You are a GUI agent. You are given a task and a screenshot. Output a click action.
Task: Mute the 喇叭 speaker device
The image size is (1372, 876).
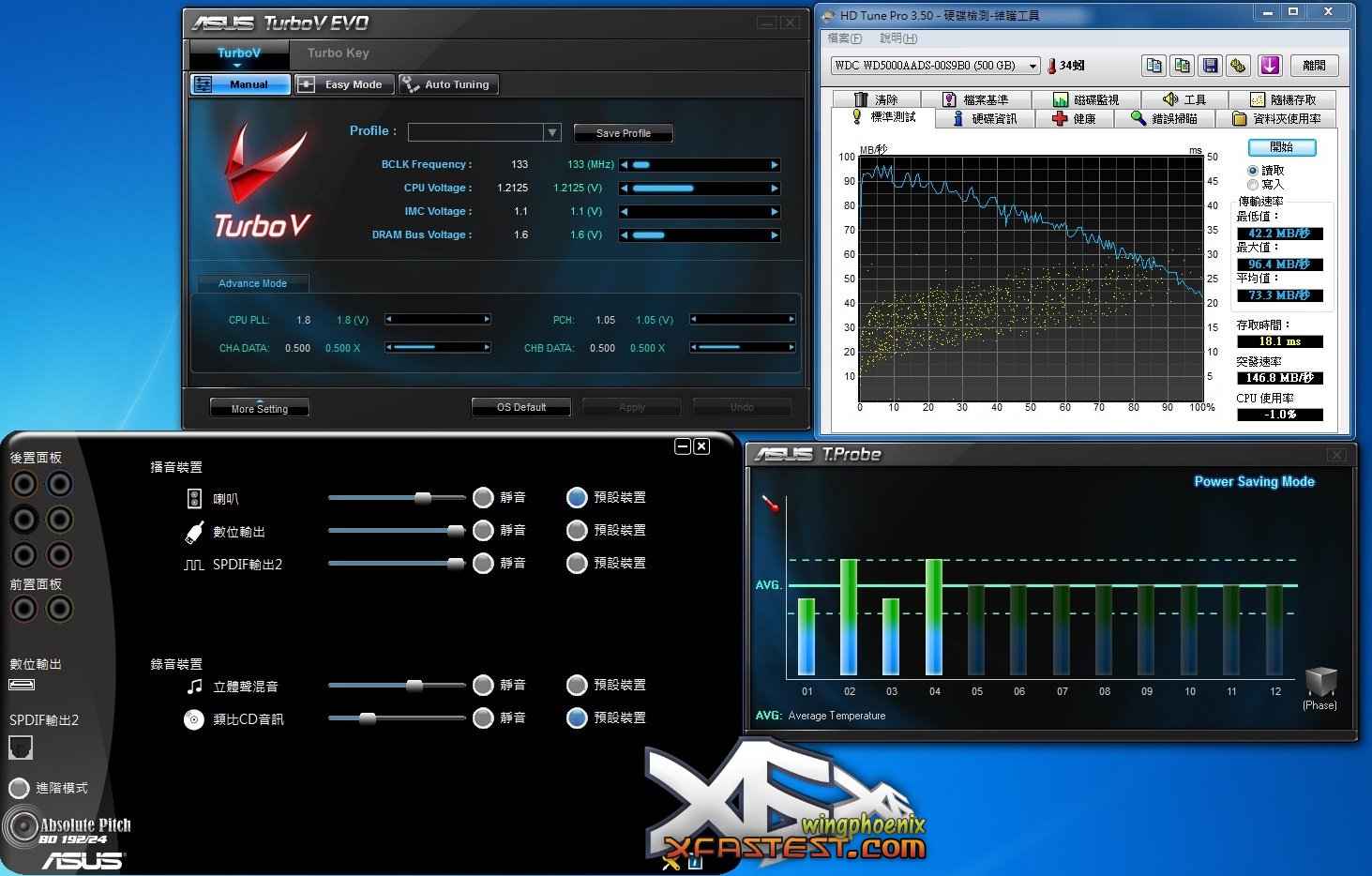click(x=483, y=497)
